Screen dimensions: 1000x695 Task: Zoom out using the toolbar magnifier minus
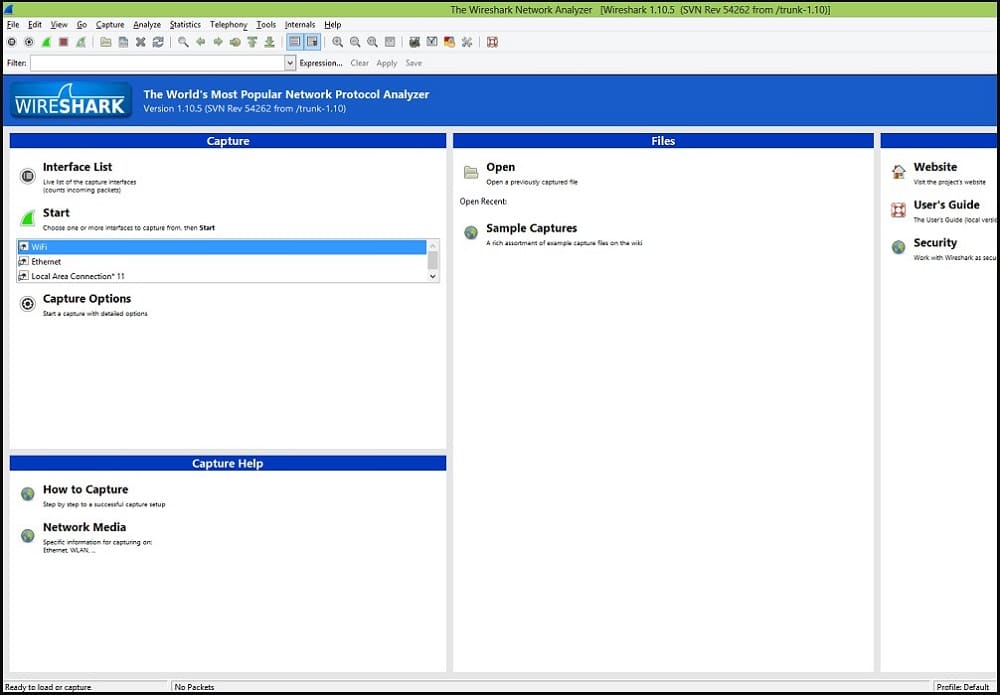(355, 42)
